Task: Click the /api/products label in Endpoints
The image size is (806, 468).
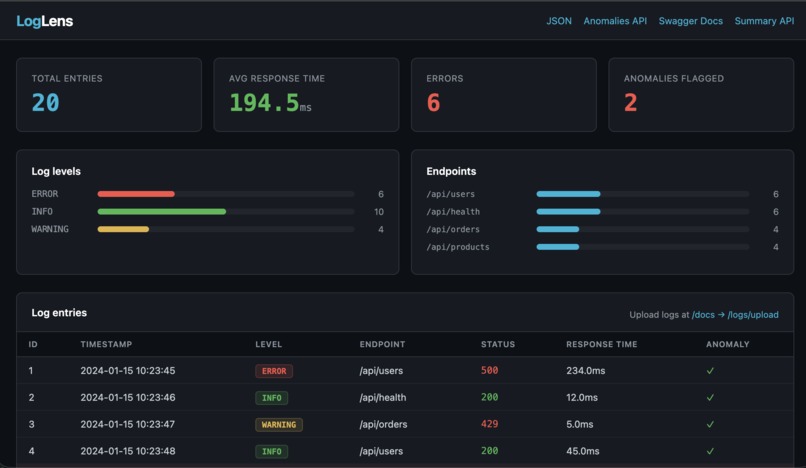Action: point(457,247)
